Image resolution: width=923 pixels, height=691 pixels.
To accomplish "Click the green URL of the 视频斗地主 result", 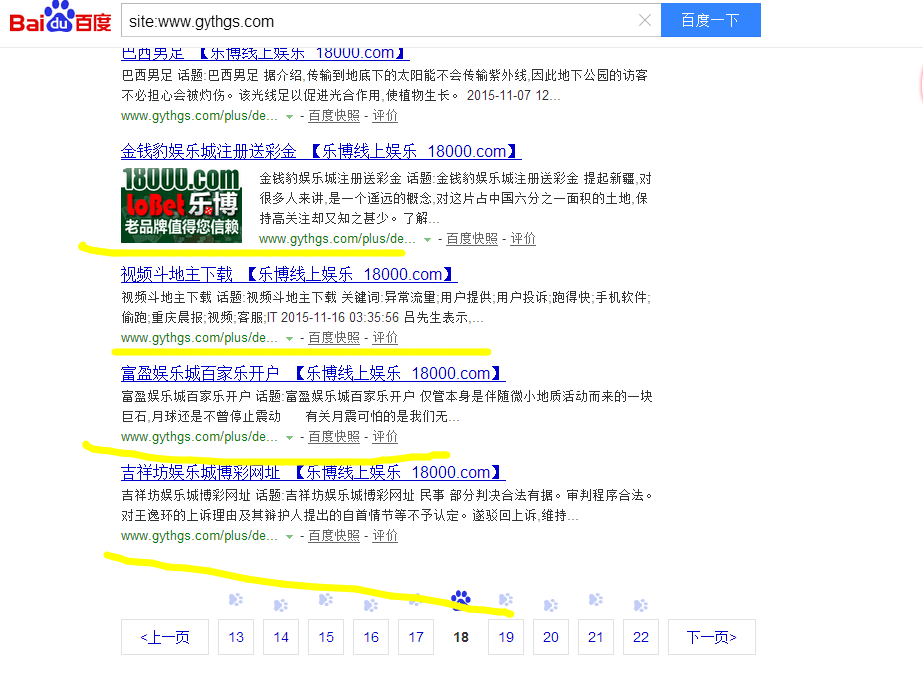I will pyautogui.click(x=199, y=337).
